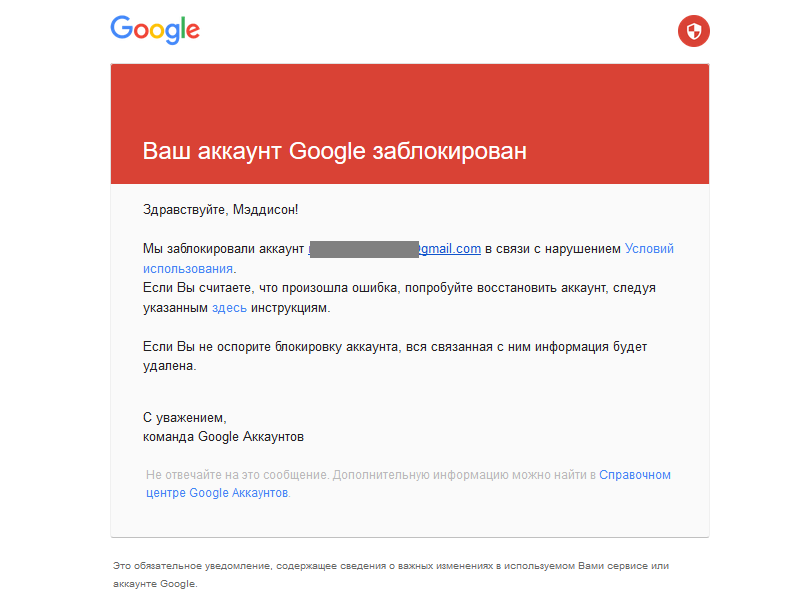Select the shield emblem inside the red circle
This screenshot has height=600, width=800.
693,31
